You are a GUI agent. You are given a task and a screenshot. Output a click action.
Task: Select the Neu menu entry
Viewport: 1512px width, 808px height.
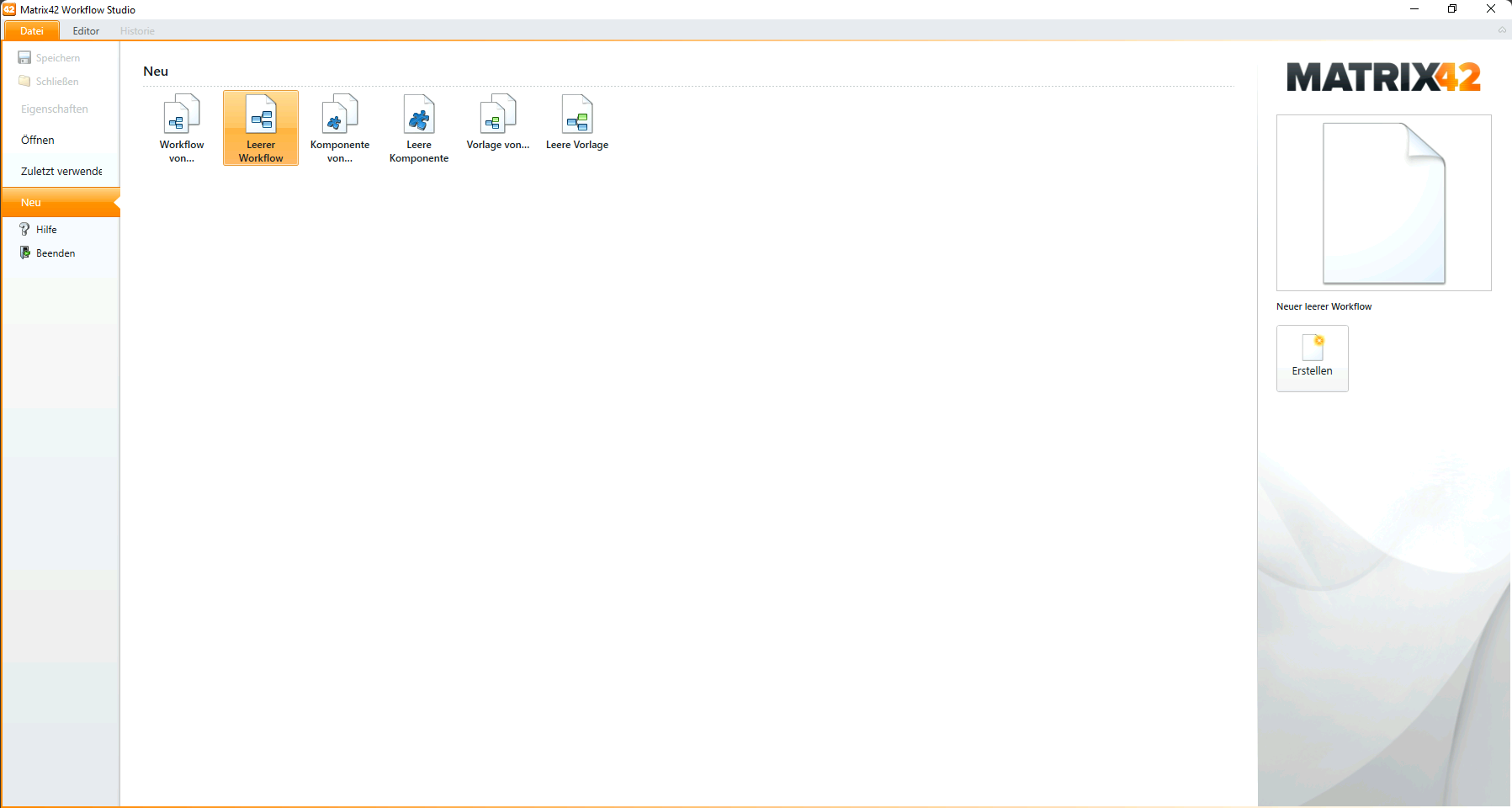[31, 203]
